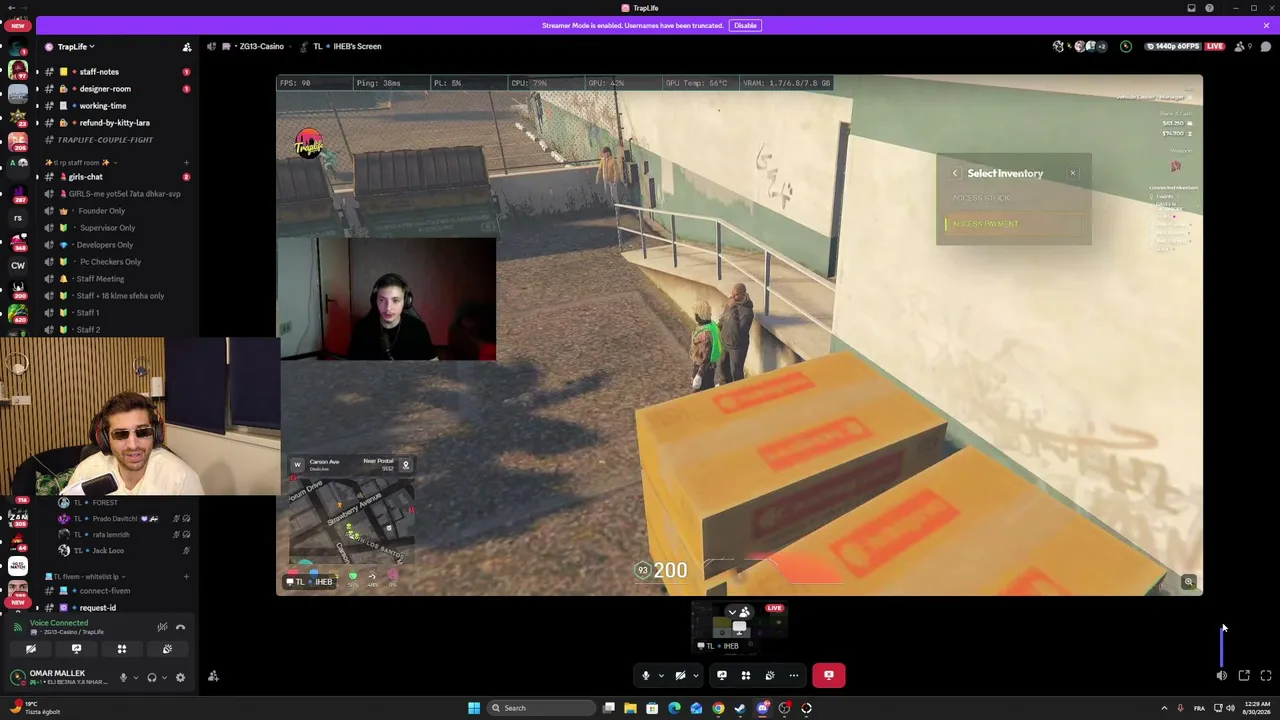Open more call options menu

(794, 675)
